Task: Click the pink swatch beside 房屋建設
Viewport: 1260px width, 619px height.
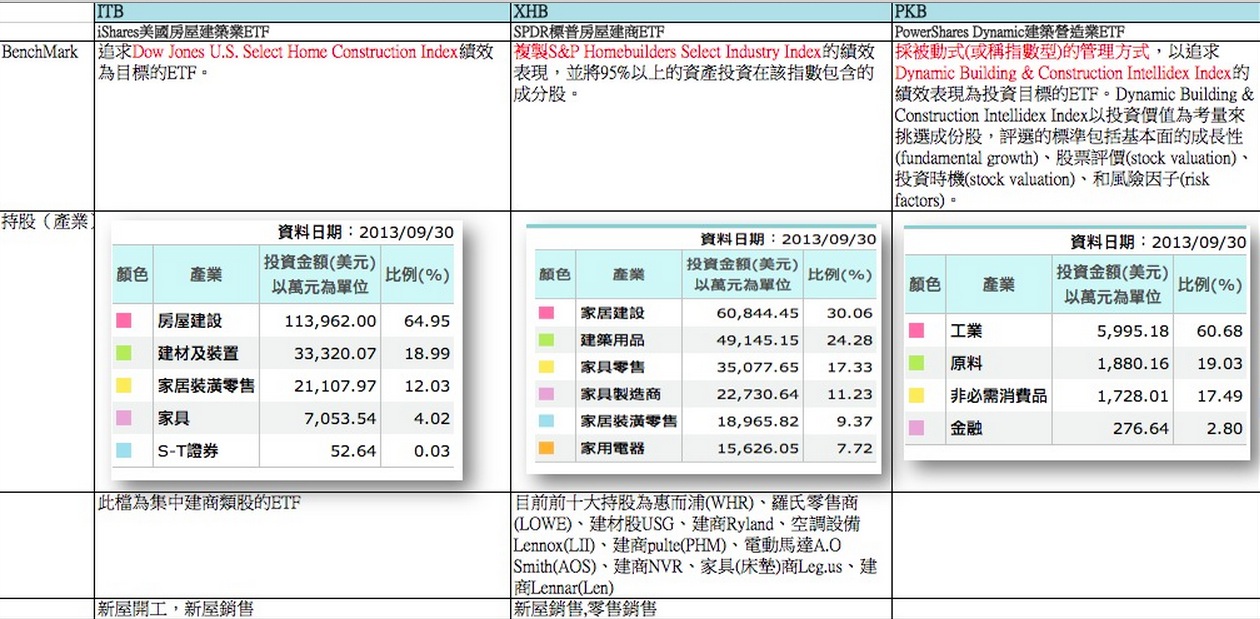Action: [125, 321]
